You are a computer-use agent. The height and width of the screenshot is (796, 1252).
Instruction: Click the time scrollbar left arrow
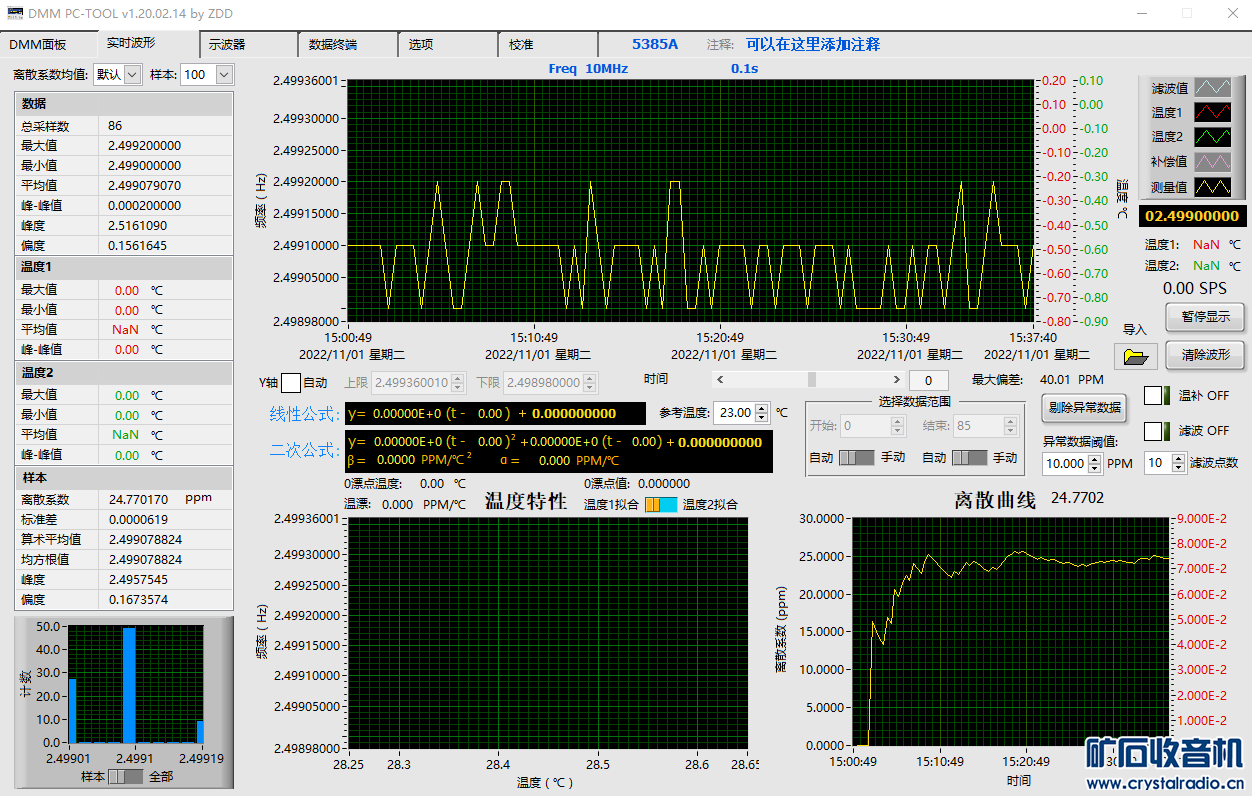[721, 380]
